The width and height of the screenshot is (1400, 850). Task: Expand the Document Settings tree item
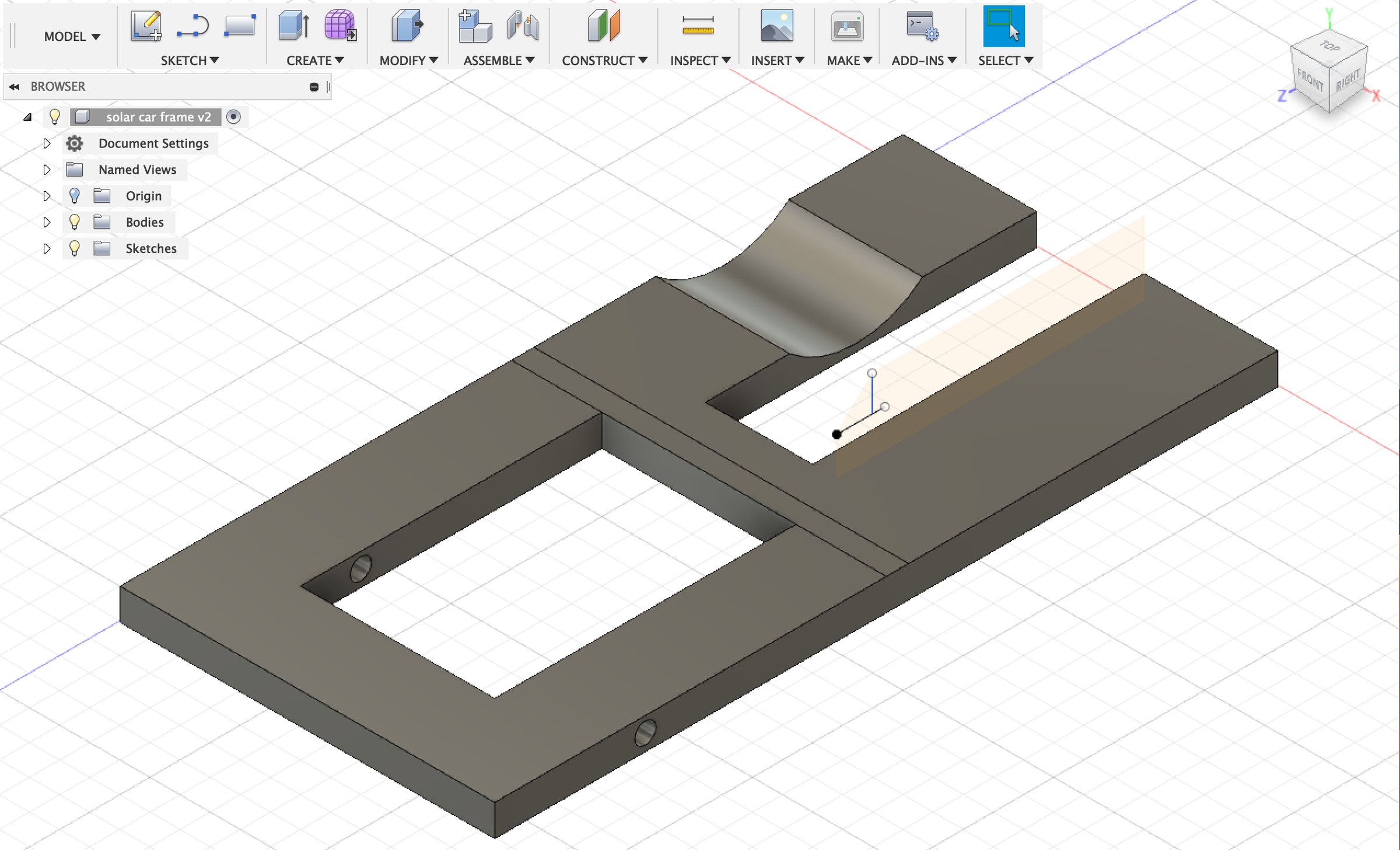(x=47, y=143)
